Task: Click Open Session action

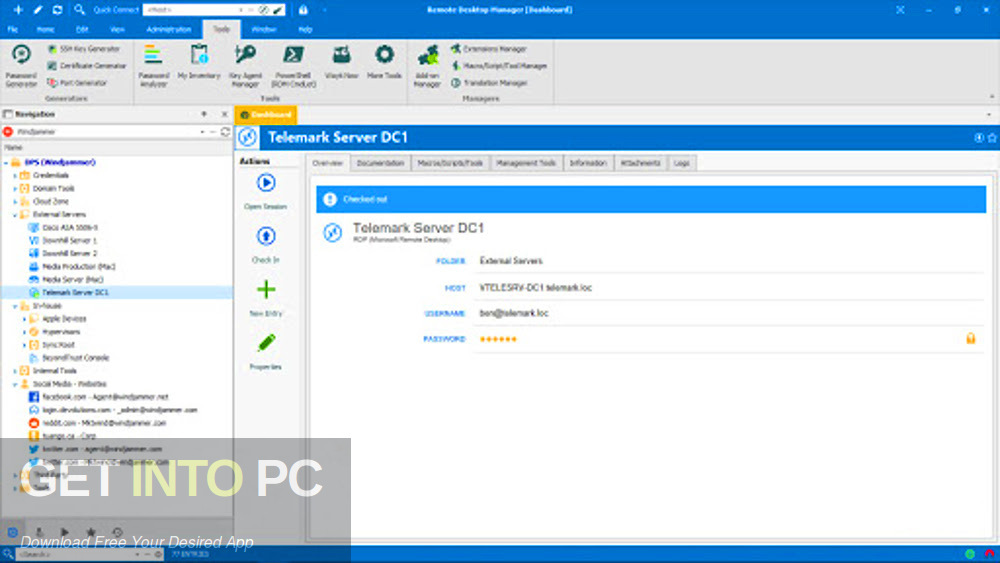Action: [266, 192]
